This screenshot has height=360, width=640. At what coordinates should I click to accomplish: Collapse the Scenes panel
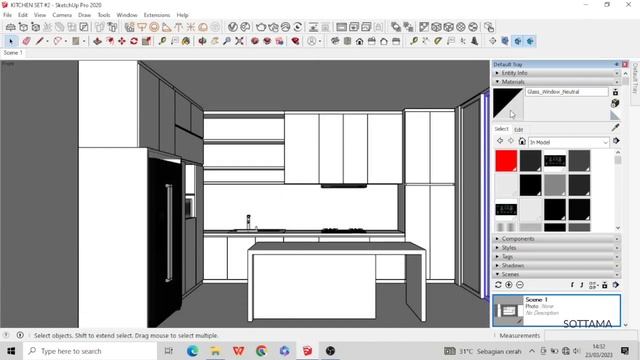[x=556, y=274]
